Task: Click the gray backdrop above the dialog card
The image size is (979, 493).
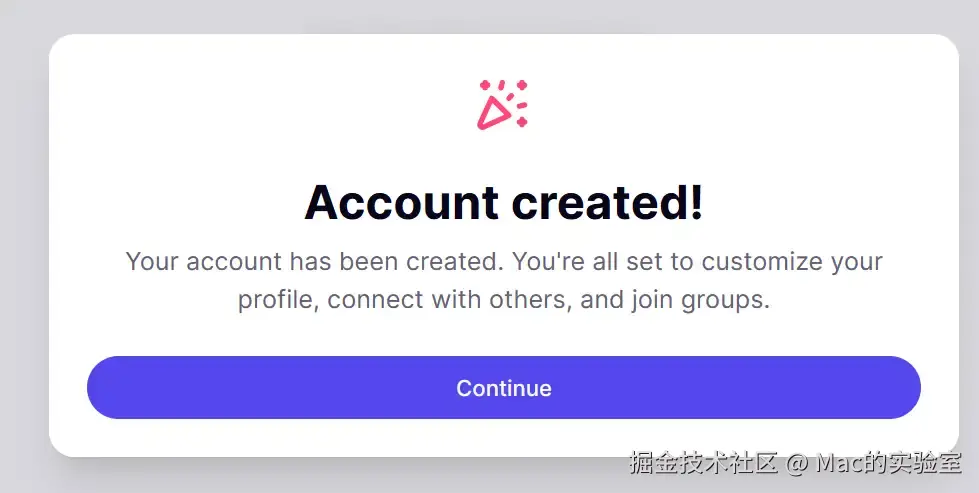Action: [490, 16]
